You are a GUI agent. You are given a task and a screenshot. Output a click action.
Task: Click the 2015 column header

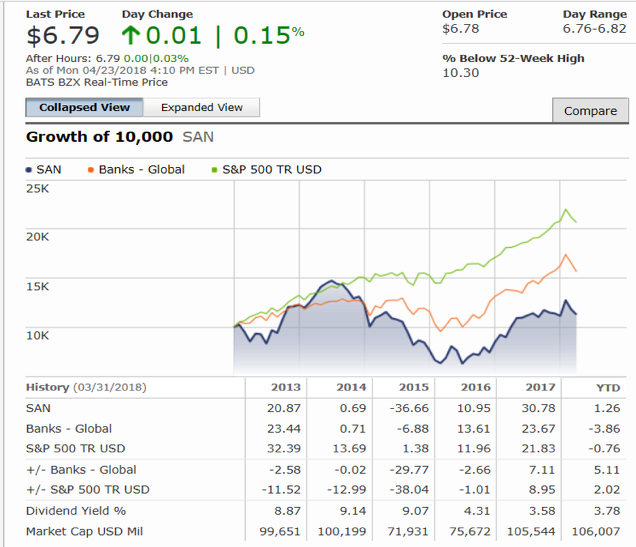[414, 388]
